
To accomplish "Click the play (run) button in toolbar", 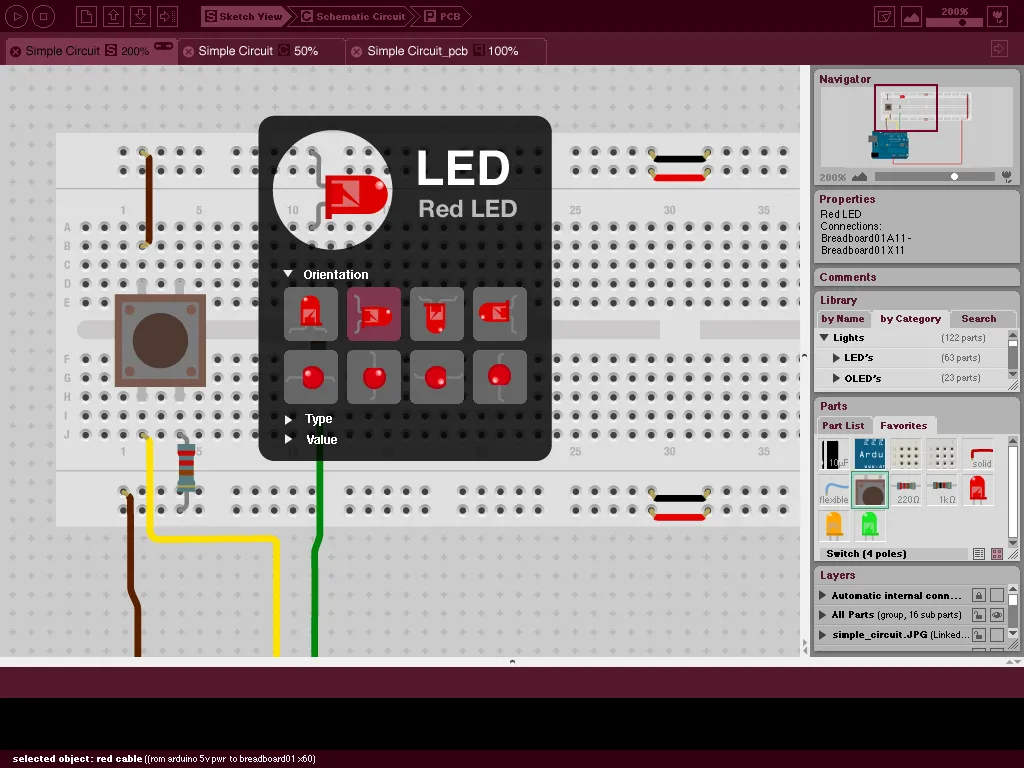I will pyautogui.click(x=16, y=16).
